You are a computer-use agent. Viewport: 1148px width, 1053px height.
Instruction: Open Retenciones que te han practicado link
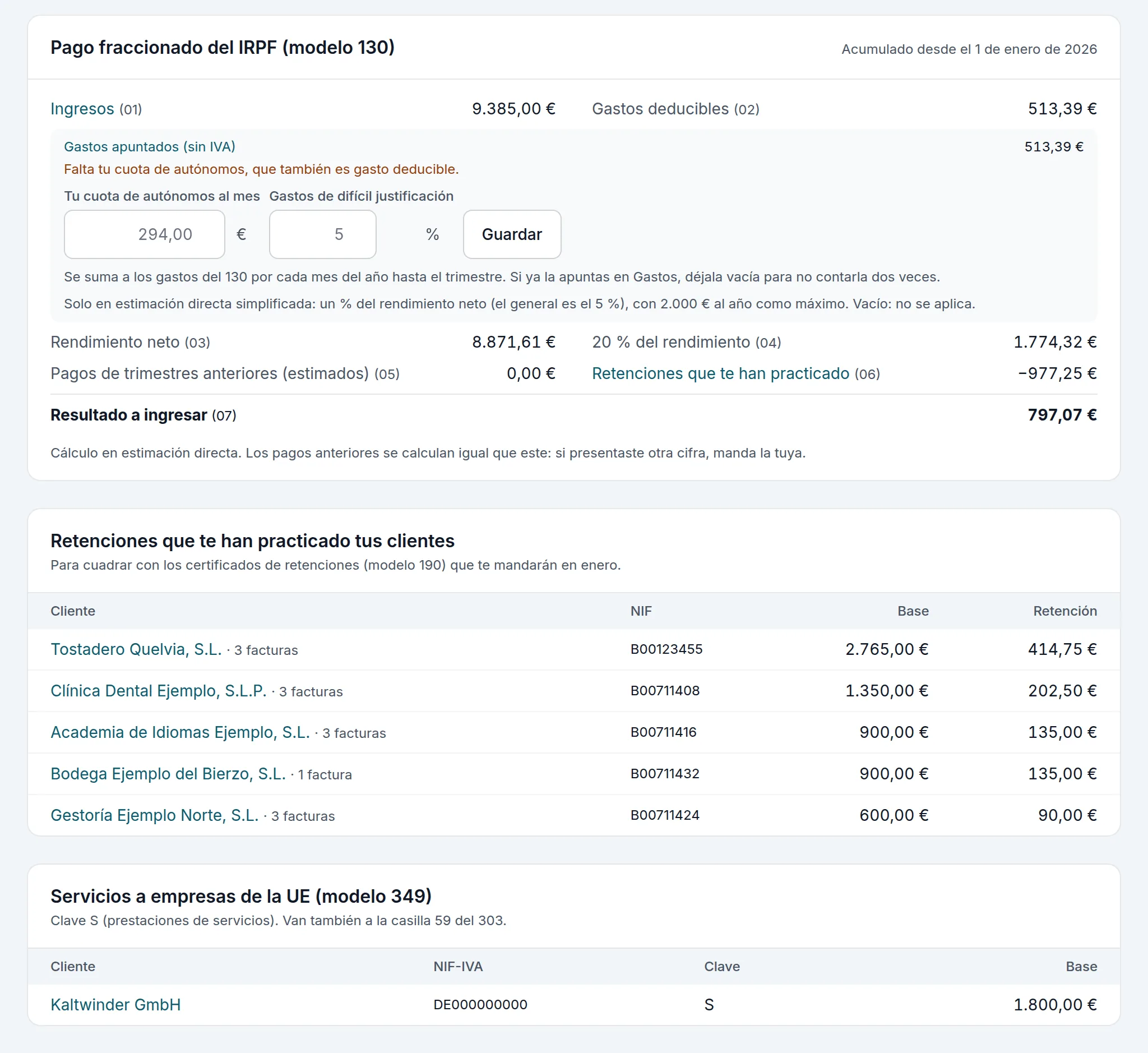720,373
